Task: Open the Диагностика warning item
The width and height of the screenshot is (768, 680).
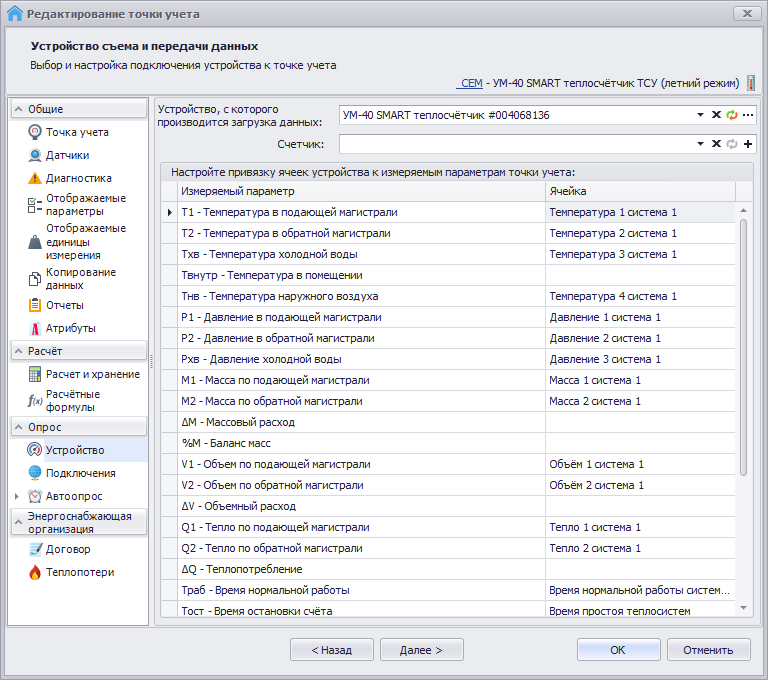Action: tap(78, 178)
